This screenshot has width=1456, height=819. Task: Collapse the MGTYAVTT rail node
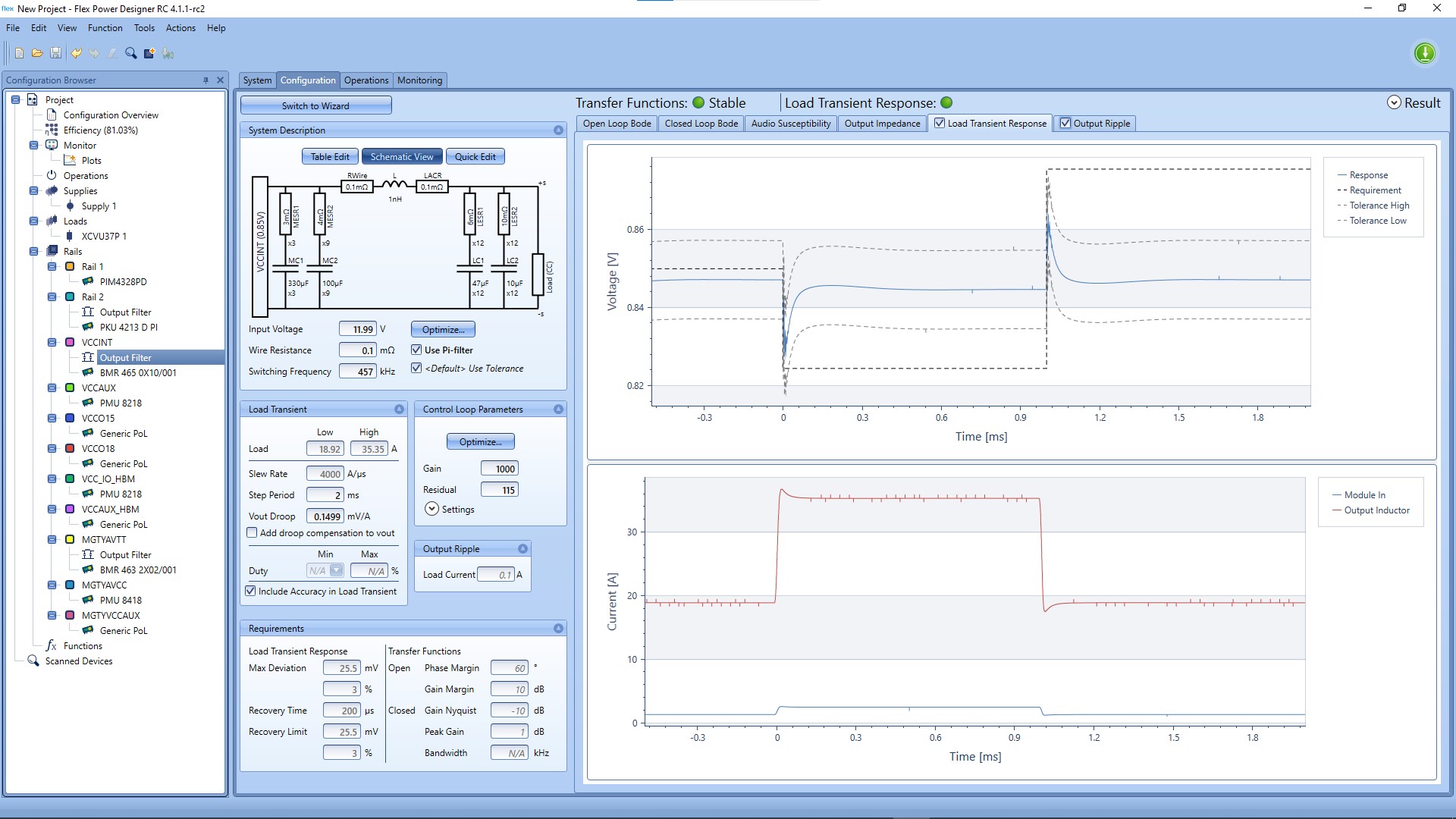[x=52, y=539]
